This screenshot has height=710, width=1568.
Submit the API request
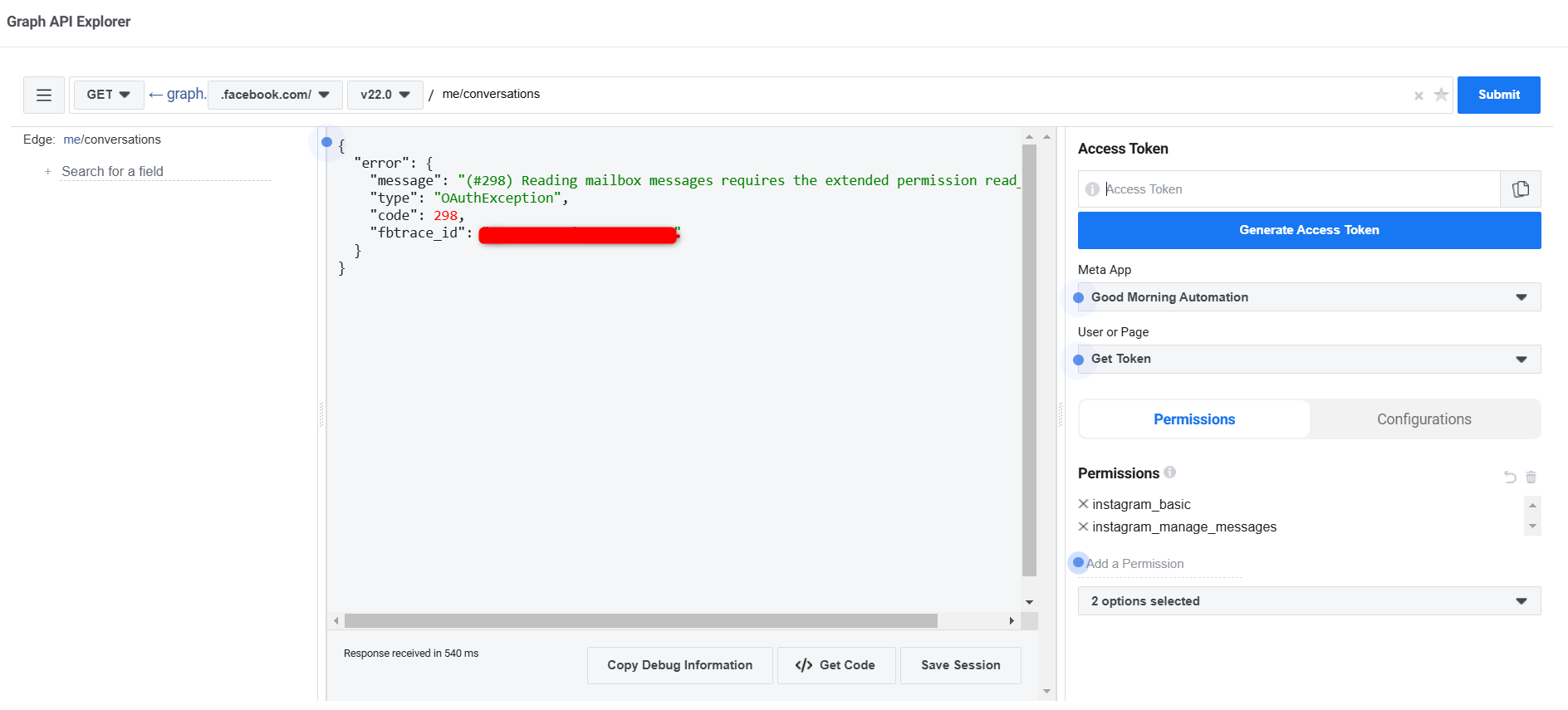(1498, 95)
